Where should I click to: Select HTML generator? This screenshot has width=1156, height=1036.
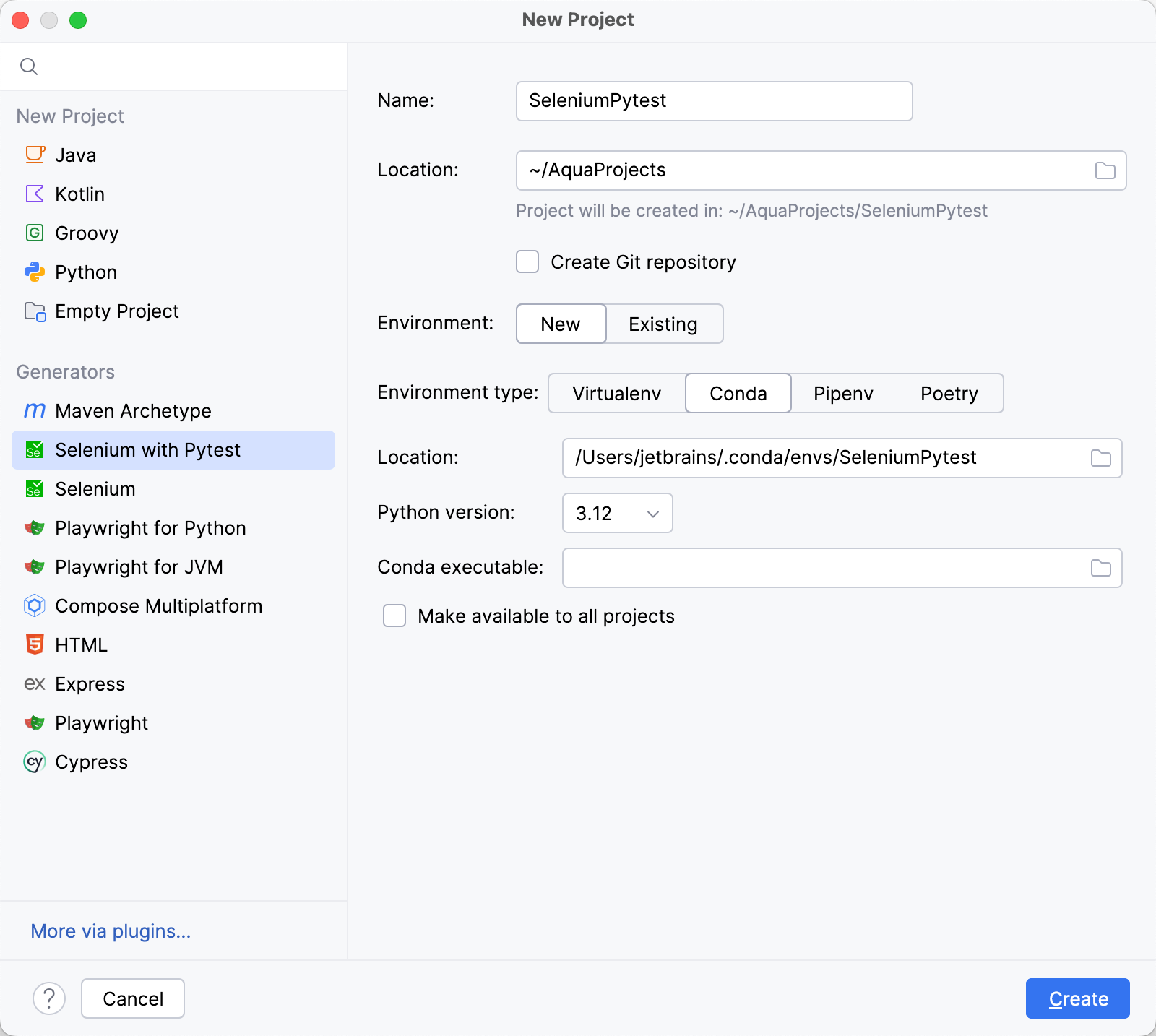pyautogui.click(x=173, y=644)
